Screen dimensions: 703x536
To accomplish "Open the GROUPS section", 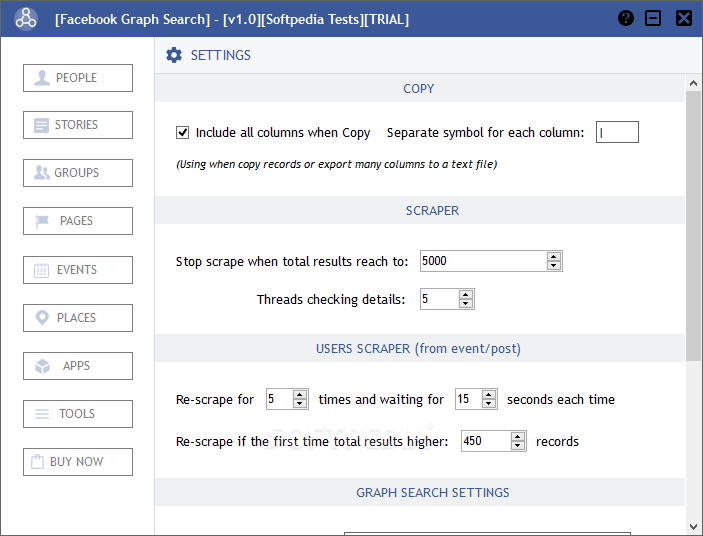I will pos(78,173).
